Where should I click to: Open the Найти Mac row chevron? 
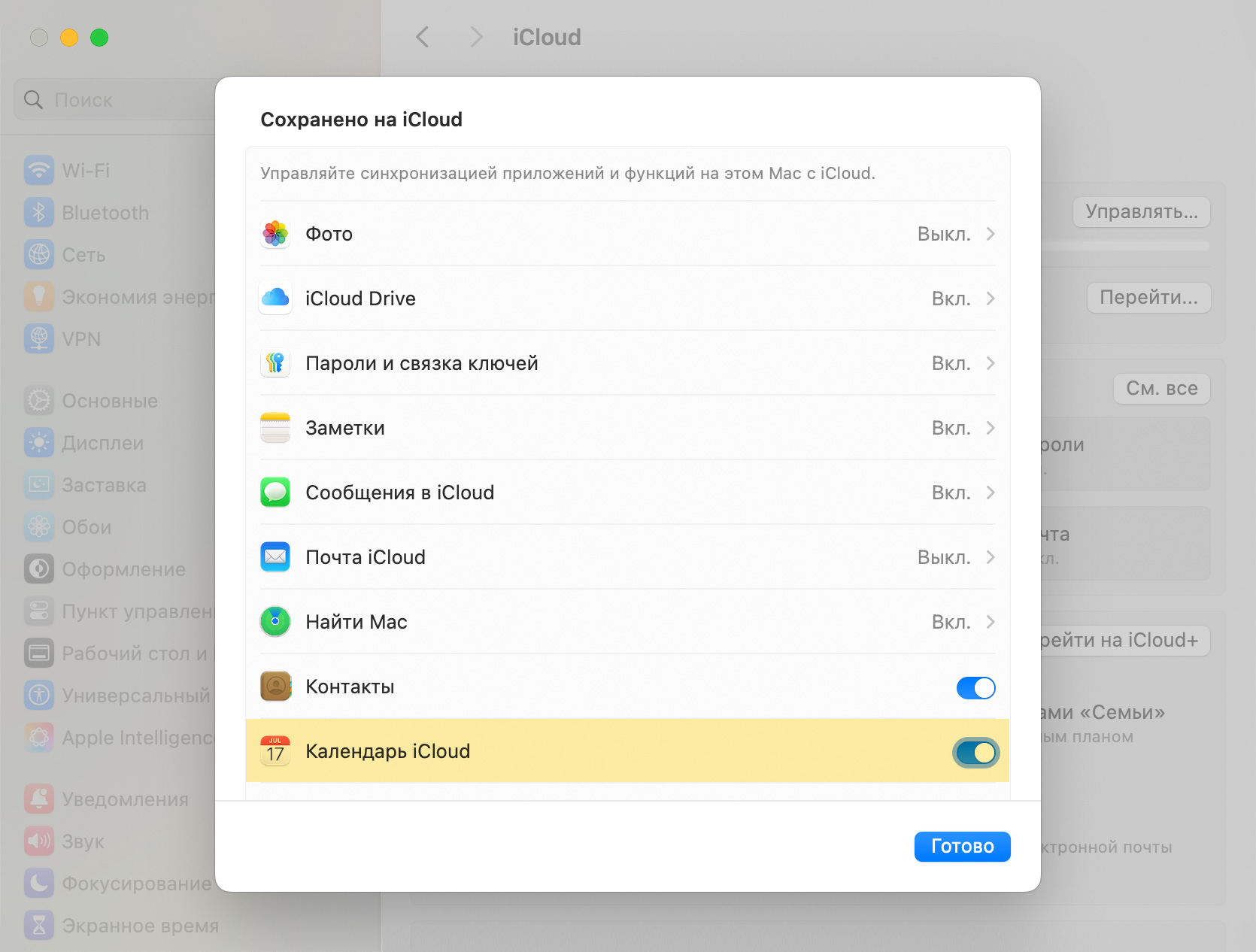[991, 622]
